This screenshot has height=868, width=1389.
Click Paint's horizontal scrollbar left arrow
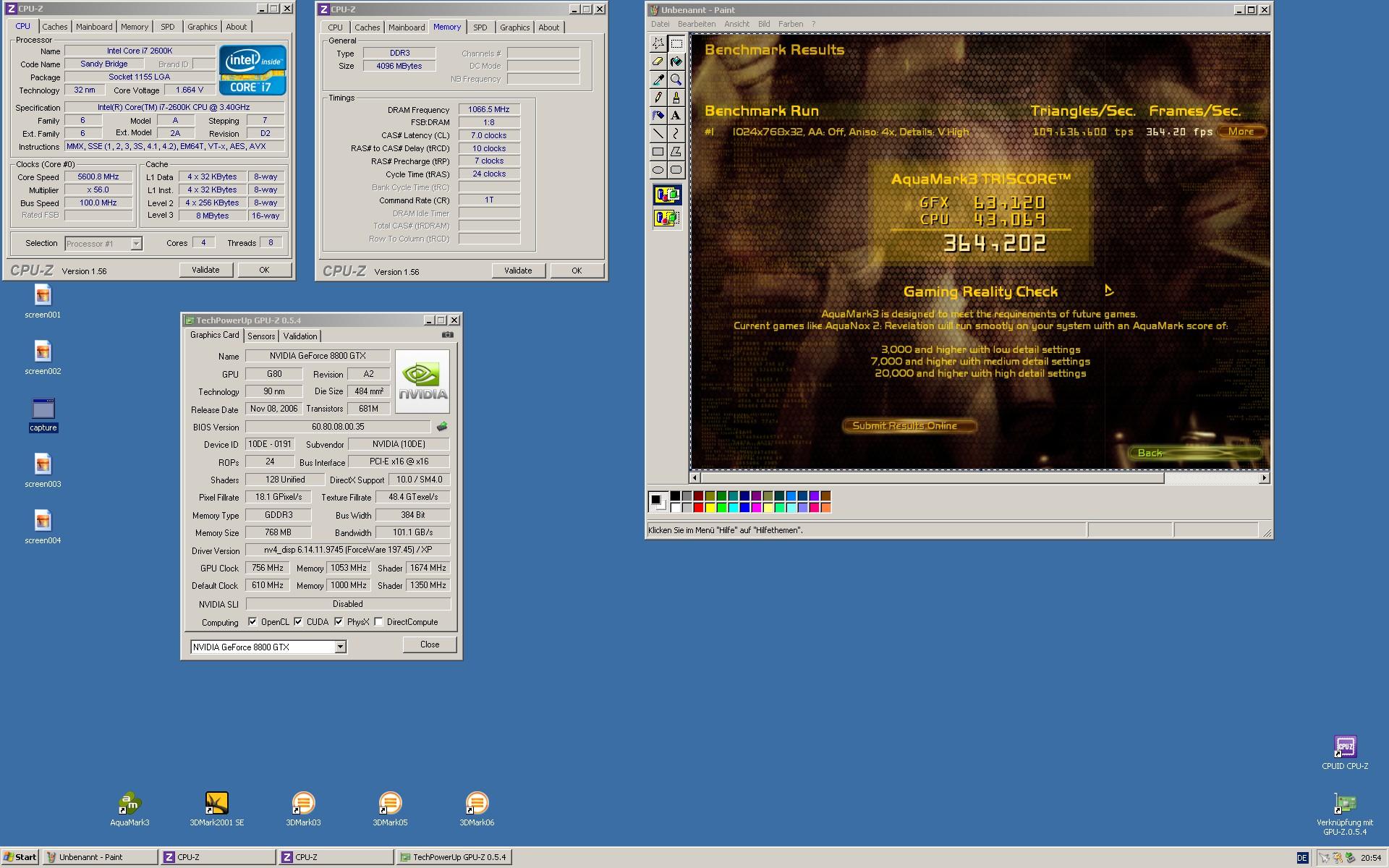click(695, 478)
